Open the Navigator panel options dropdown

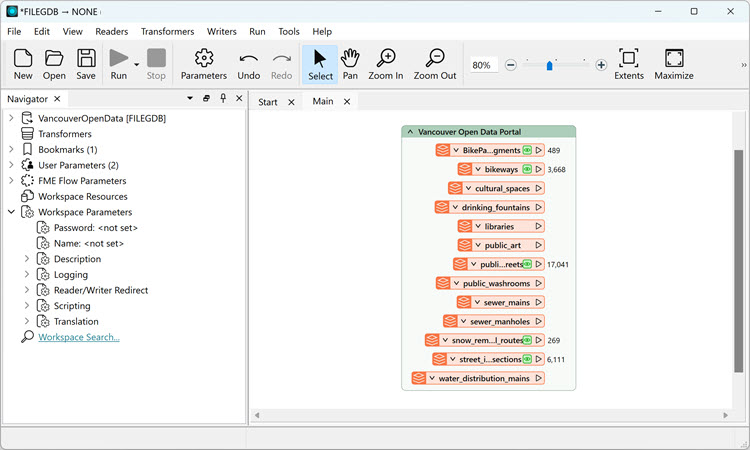tap(190, 98)
